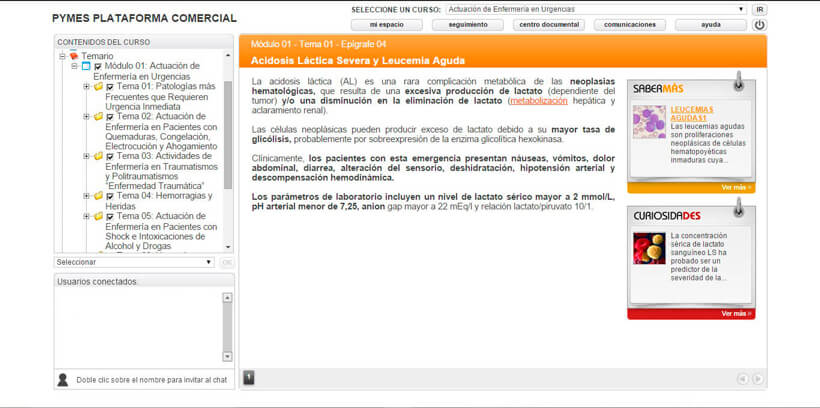Toggle the Módulo 01 checkbox
This screenshot has height=408, width=820.
[98, 66]
